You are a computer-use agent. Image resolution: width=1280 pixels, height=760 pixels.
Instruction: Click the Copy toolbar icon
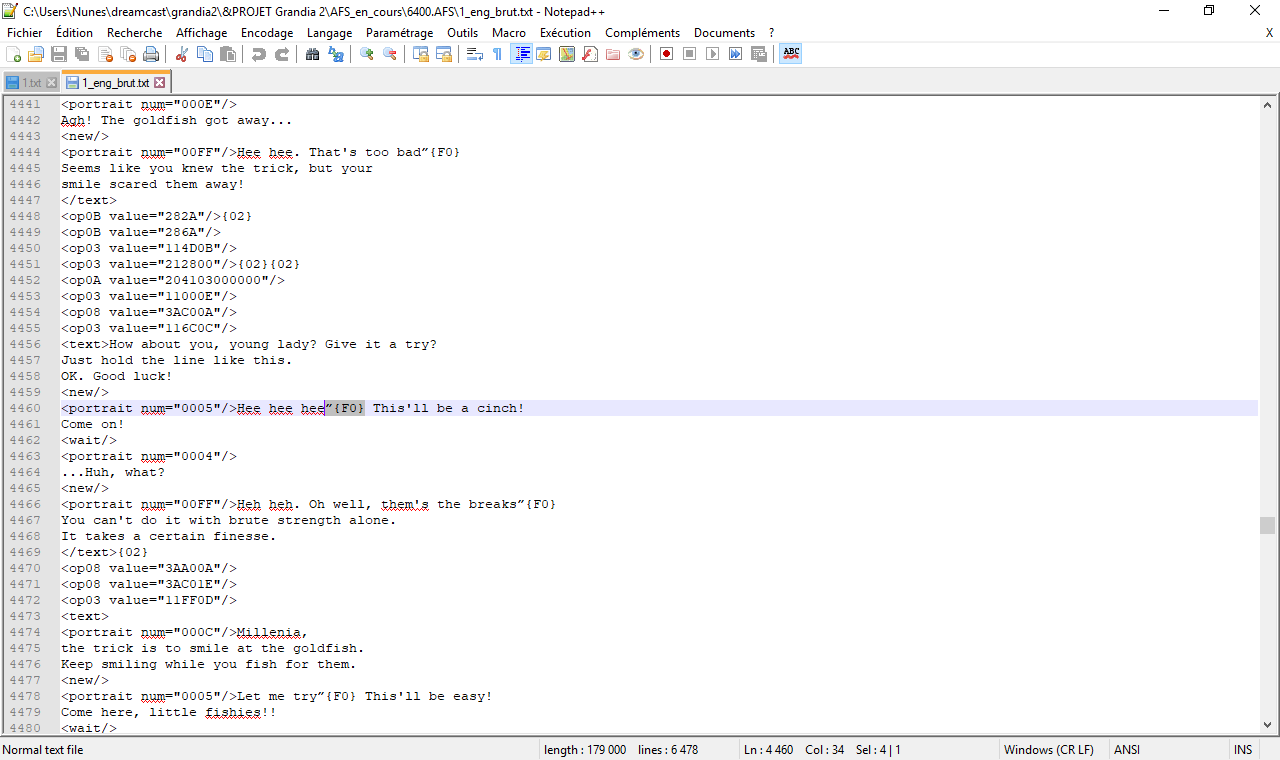point(205,54)
